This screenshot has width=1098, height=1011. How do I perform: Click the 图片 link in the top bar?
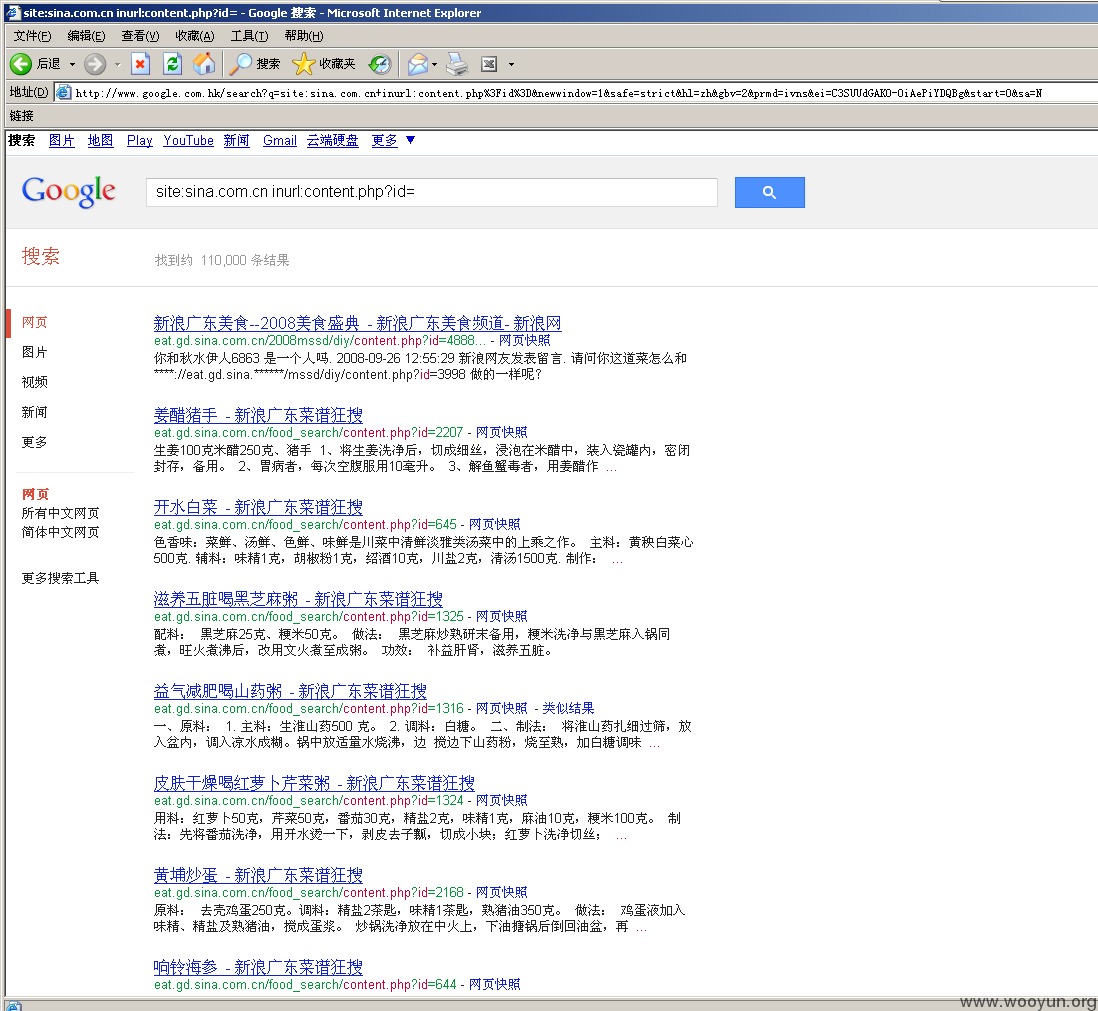[x=62, y=140]
